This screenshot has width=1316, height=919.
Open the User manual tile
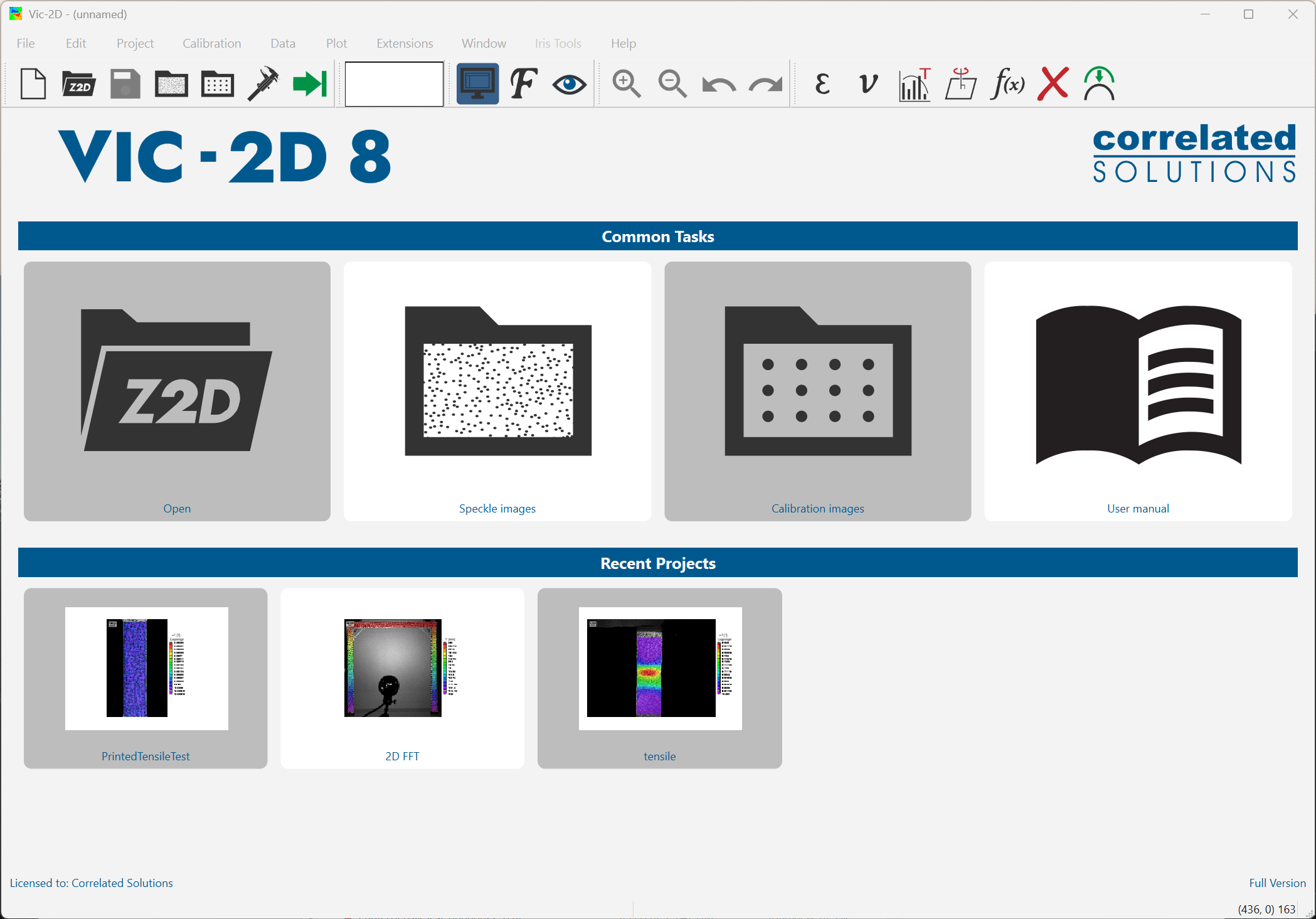(x=1138, y=391)
